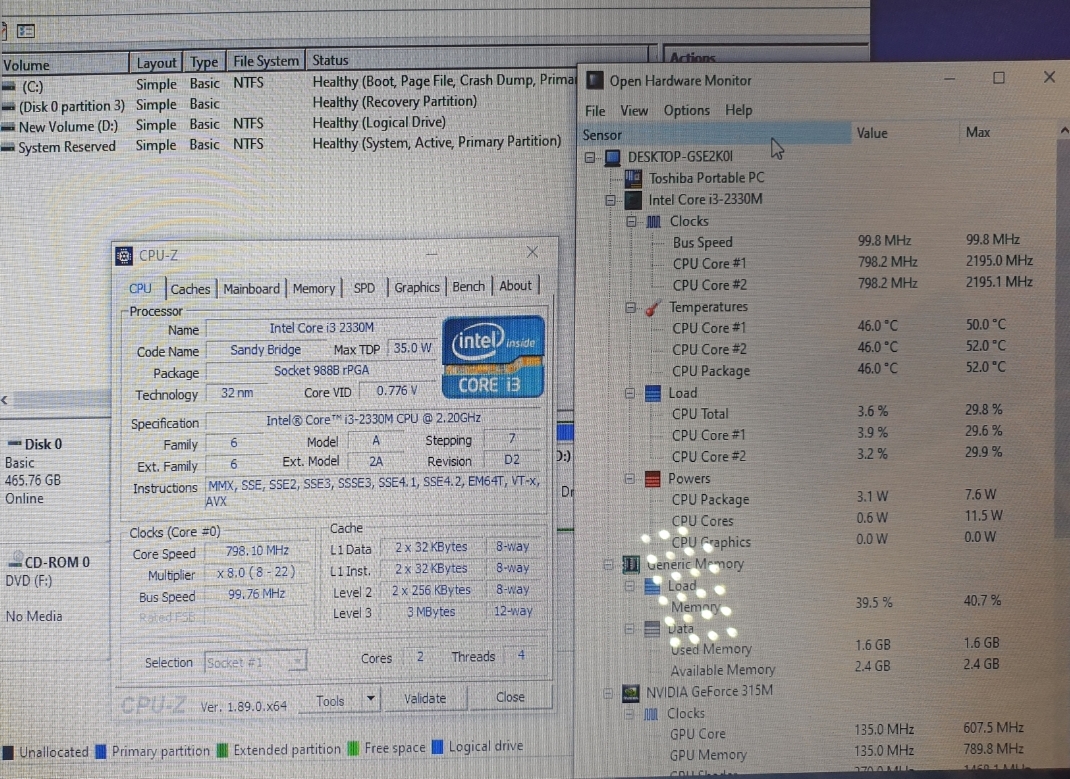
Task: Collapse the Clocks node under Intel Core
Action: 631,222
